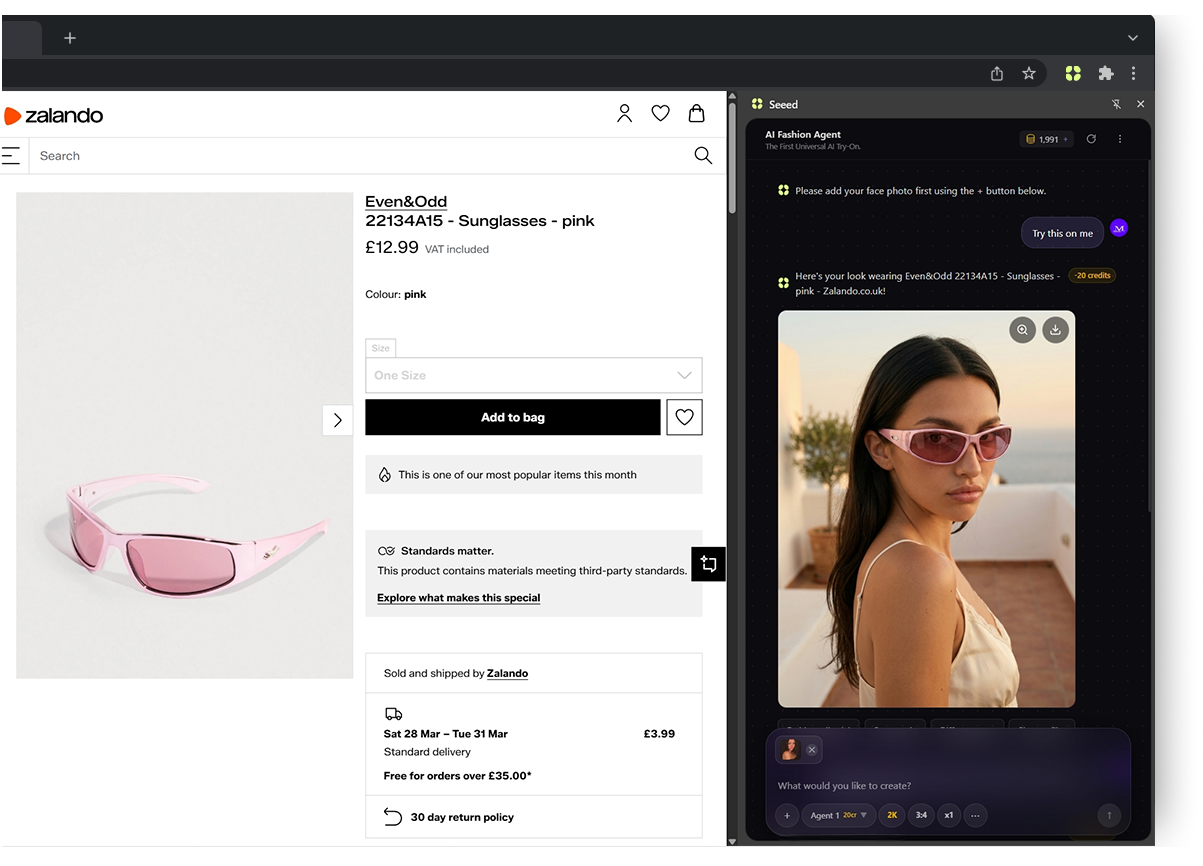Open the browser extensions puzzle icon

[1105, 73]
